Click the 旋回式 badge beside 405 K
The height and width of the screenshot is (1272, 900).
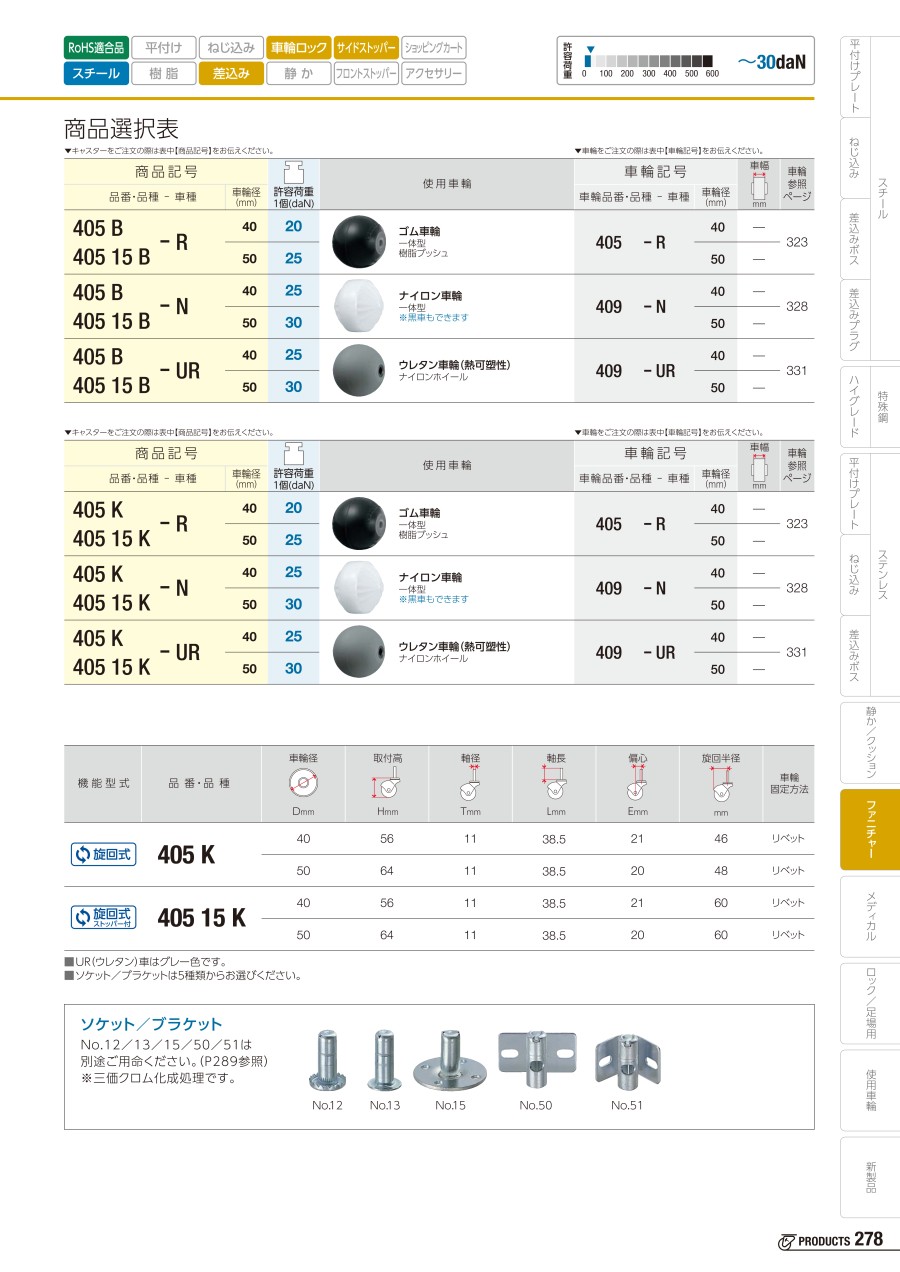pos(103,854)
